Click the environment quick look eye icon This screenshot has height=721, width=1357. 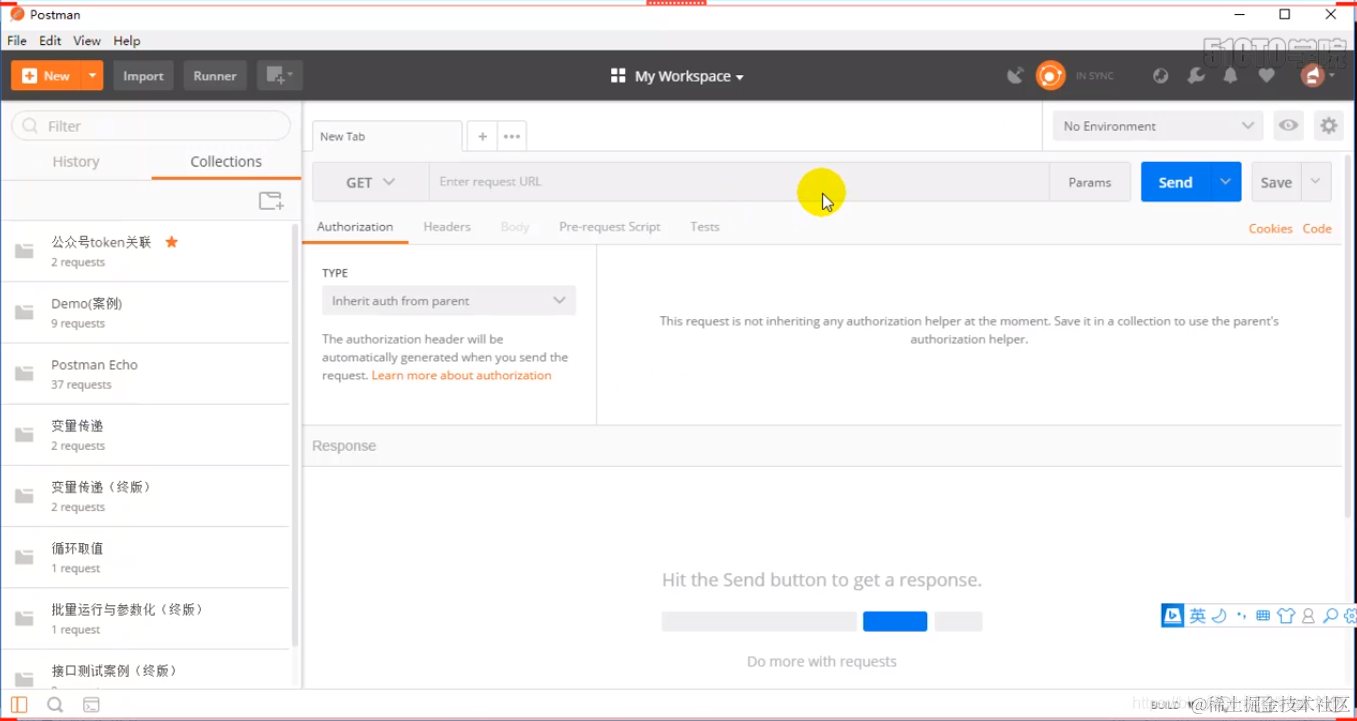(x=1288, y=126)
